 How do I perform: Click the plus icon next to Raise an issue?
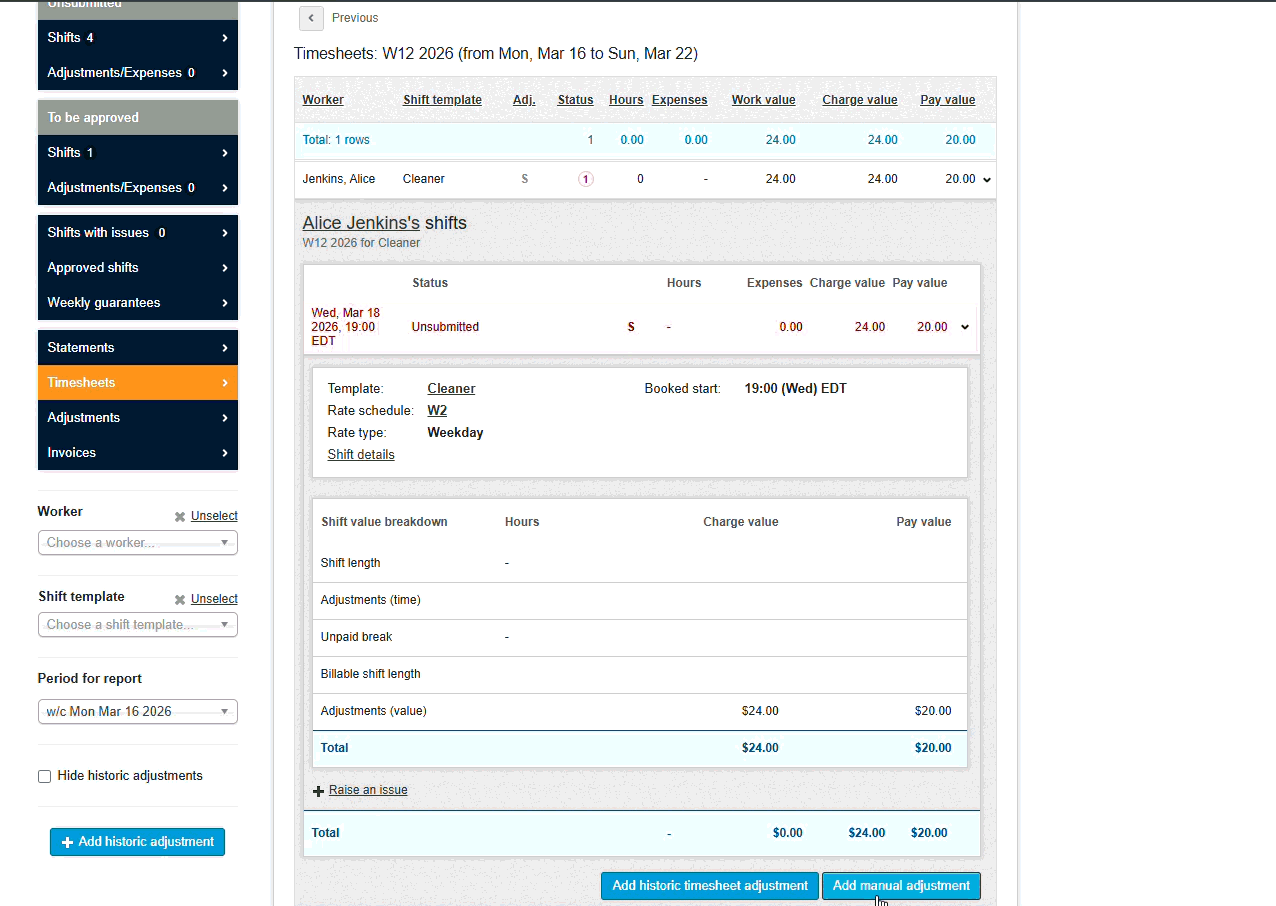[x=318, y=790]
